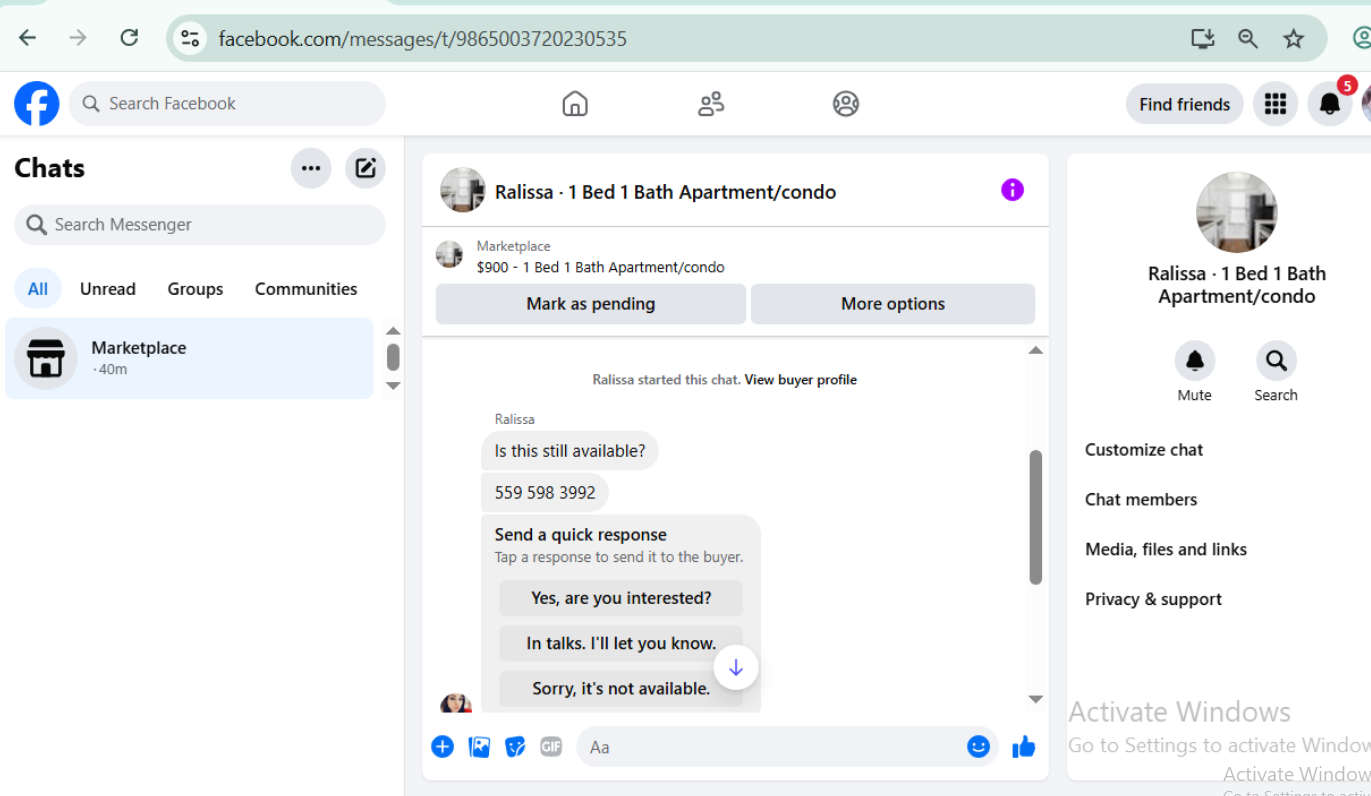Click the forward navigation arrow
This screenshot has height=796, width=1371.
point(78,38)
